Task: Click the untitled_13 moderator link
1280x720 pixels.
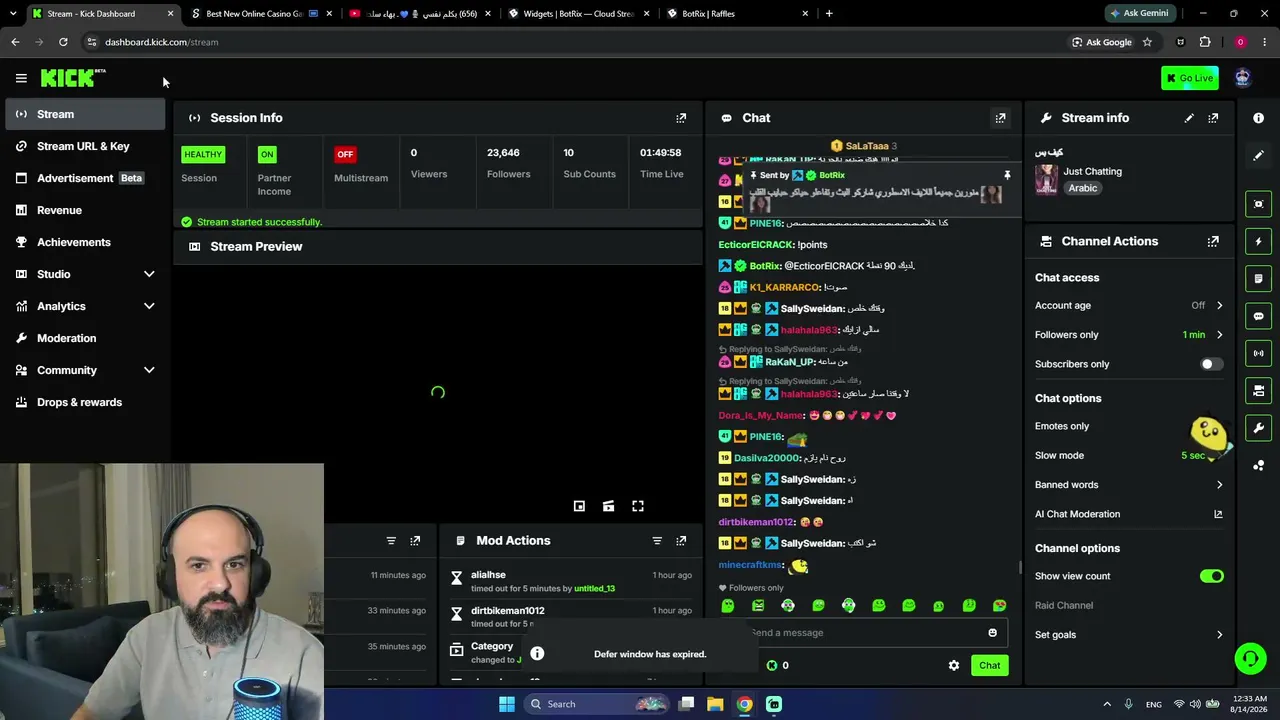Action: pyautogui.click(x=594, y=589)
